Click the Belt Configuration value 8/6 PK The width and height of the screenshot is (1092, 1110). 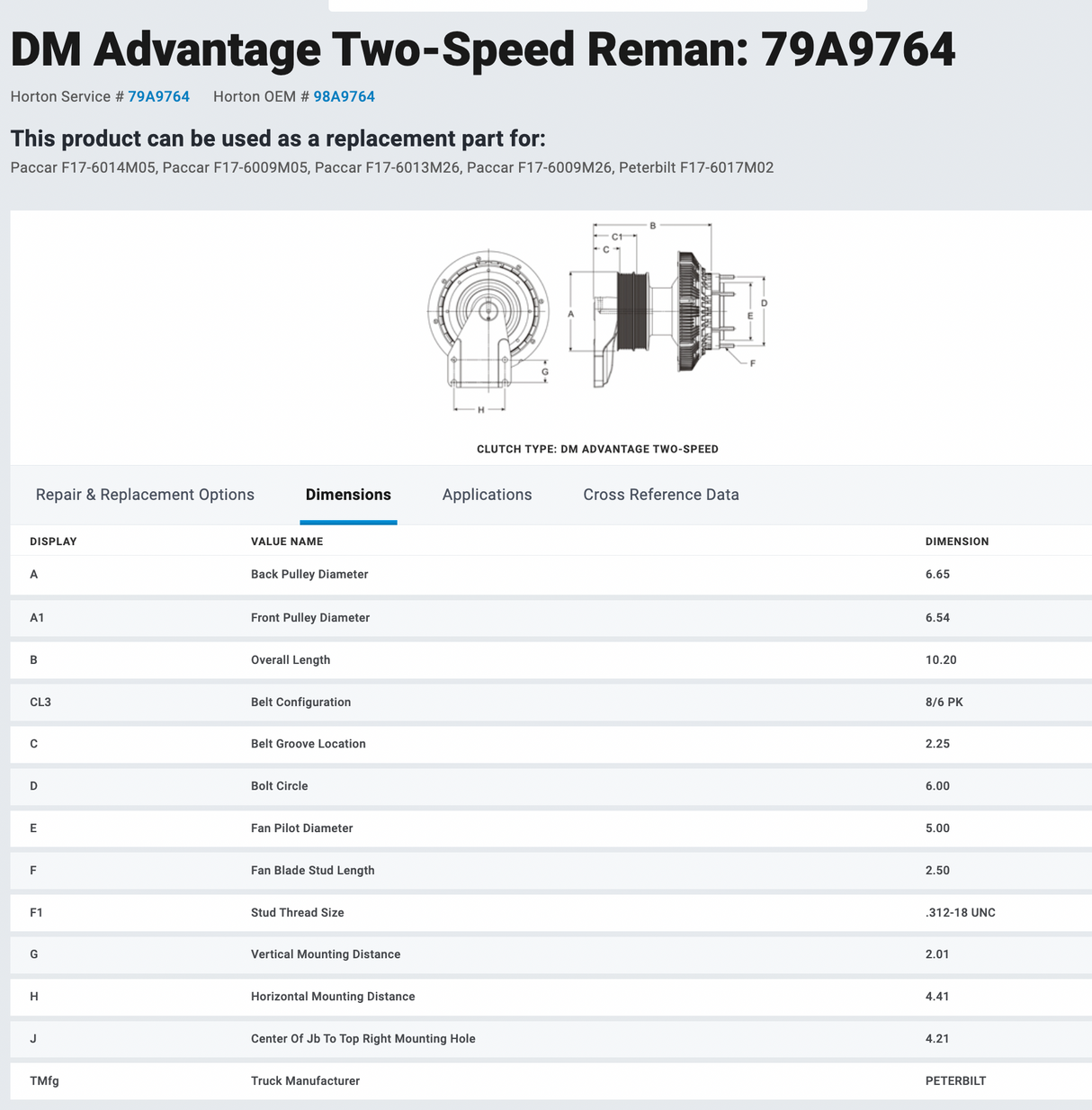pos(944,703)
